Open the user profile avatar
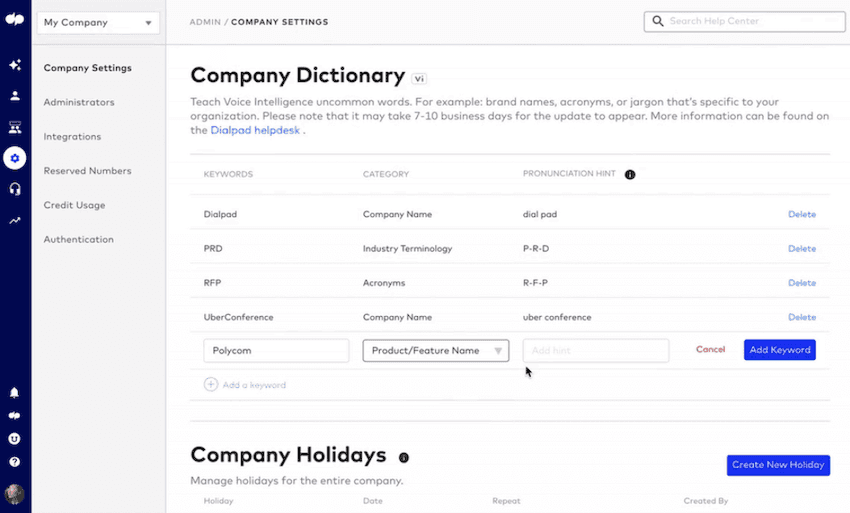The height and width of the screenshot is (513, 850). click(x=15, y=494)
